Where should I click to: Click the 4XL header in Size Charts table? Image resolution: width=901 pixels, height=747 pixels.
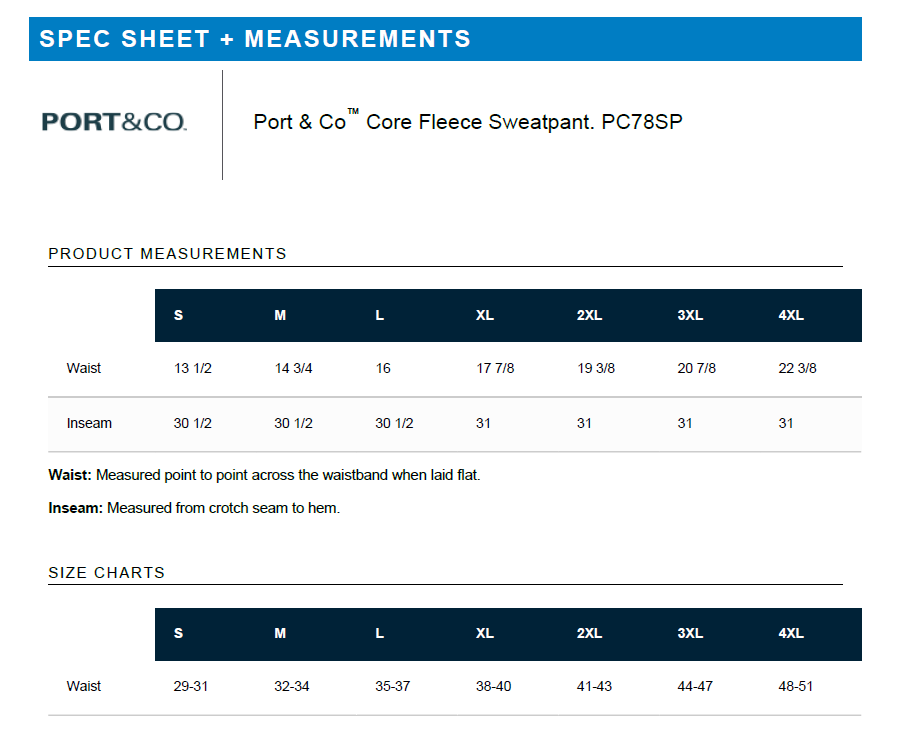tap(790, 633)
